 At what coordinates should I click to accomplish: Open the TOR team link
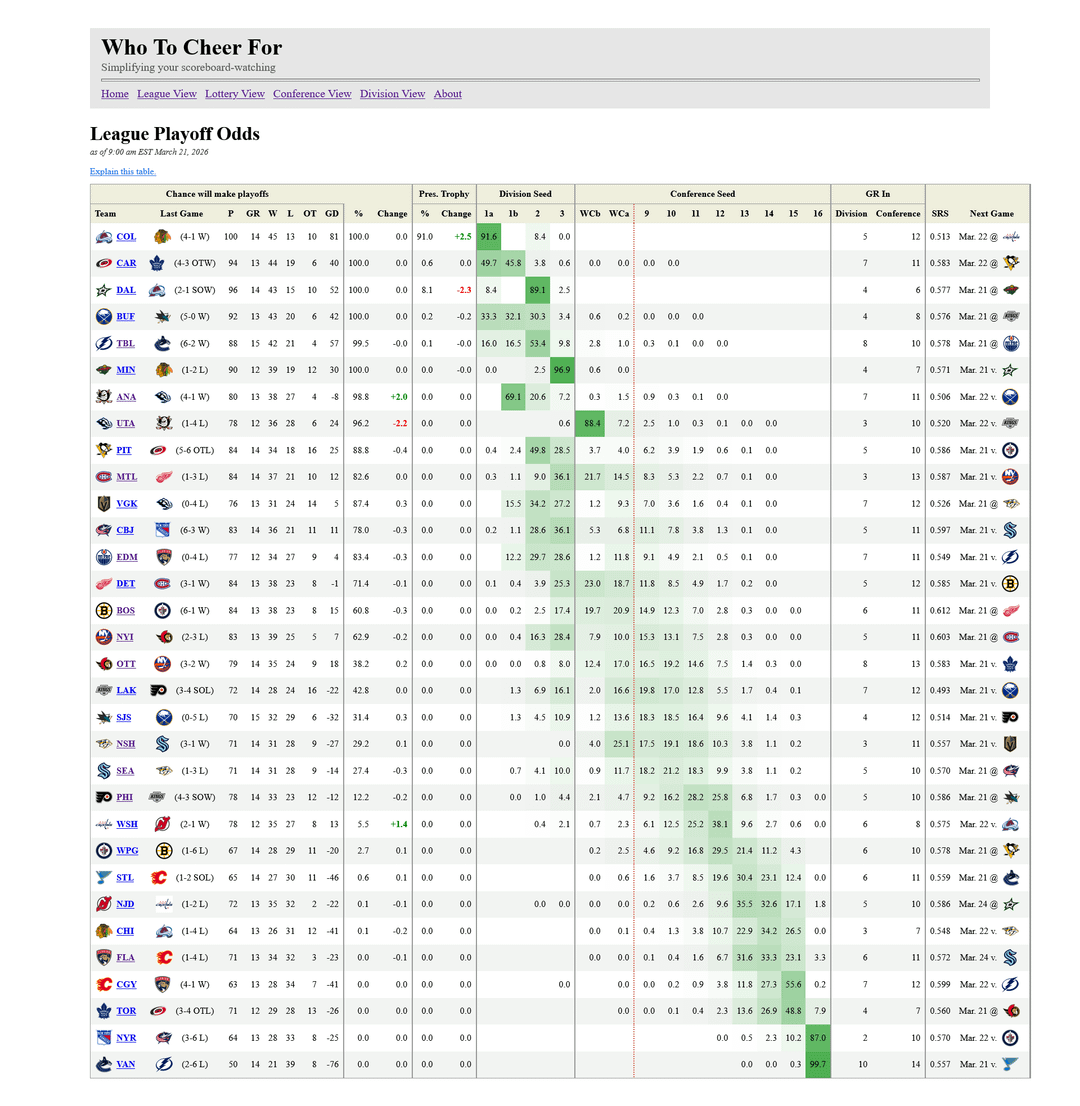[x=126, y=1011]
